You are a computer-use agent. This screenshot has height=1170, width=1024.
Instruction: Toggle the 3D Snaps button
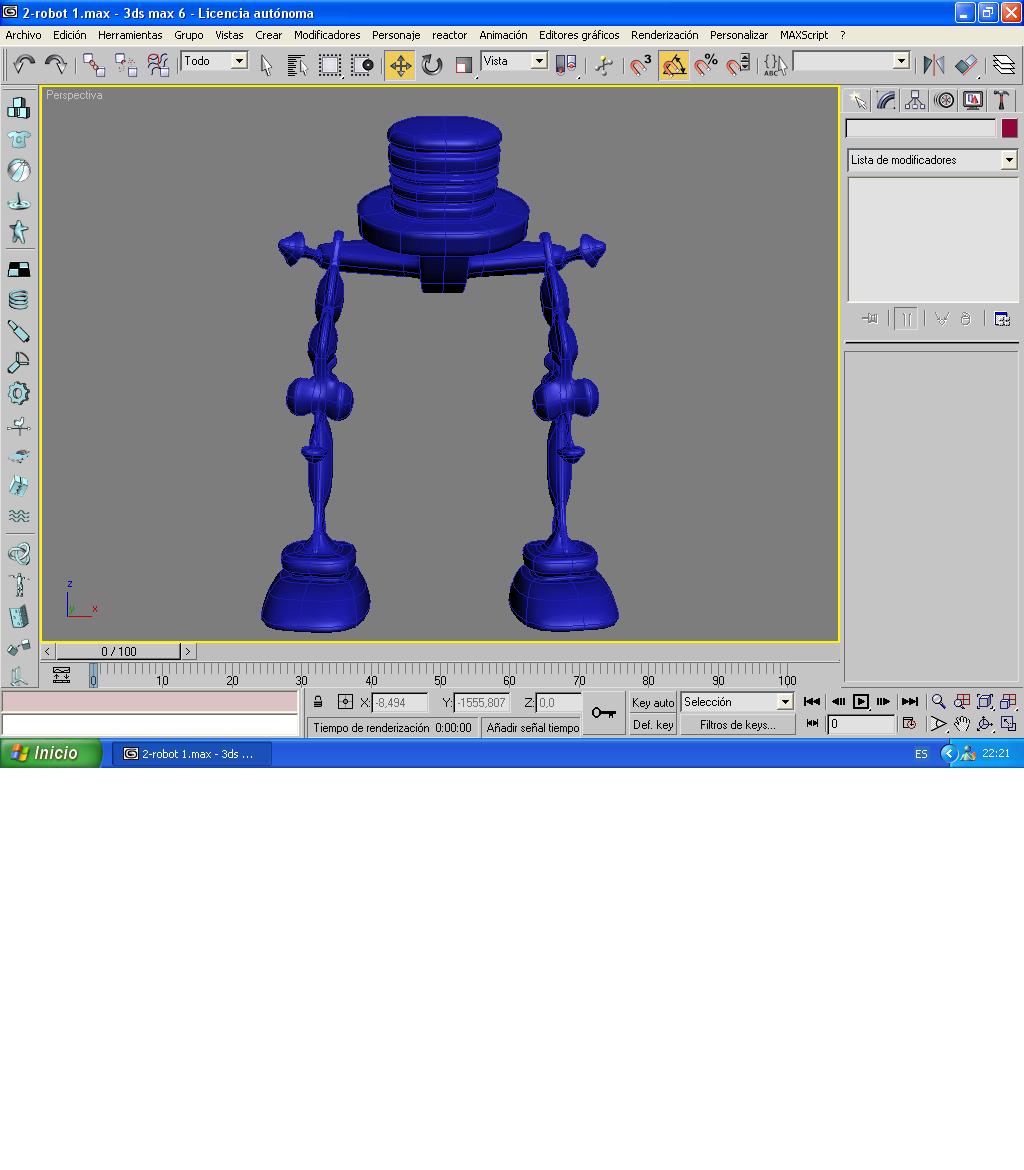tap(640, 65)
